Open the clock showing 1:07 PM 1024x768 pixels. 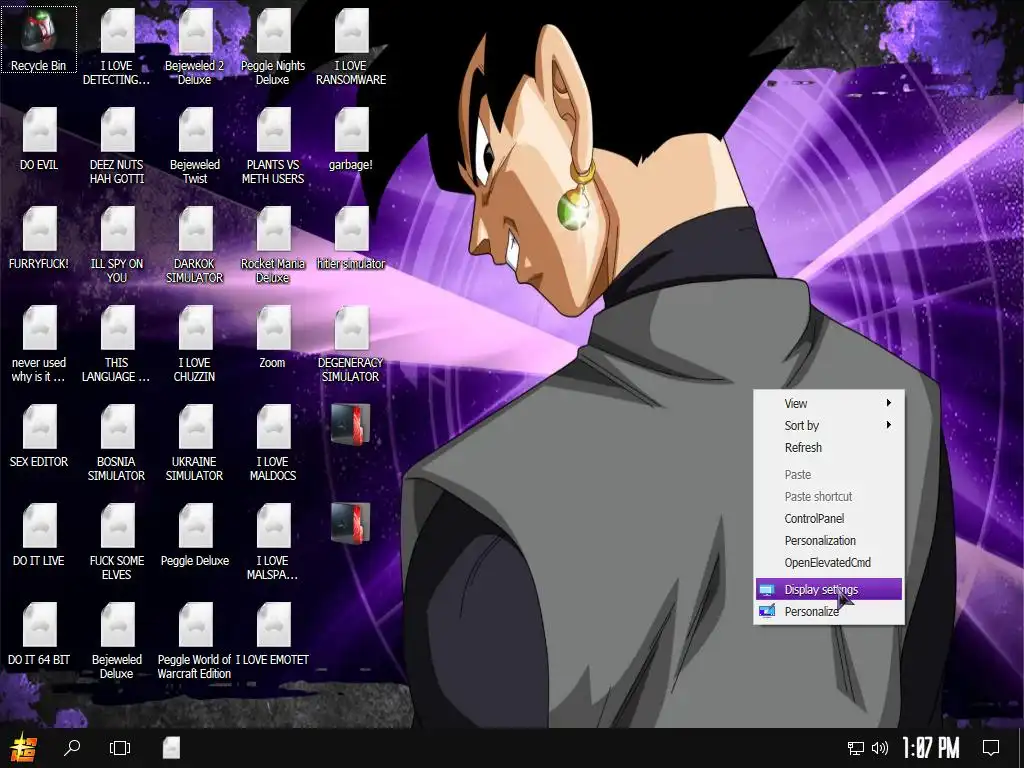[x=931, y=748]
